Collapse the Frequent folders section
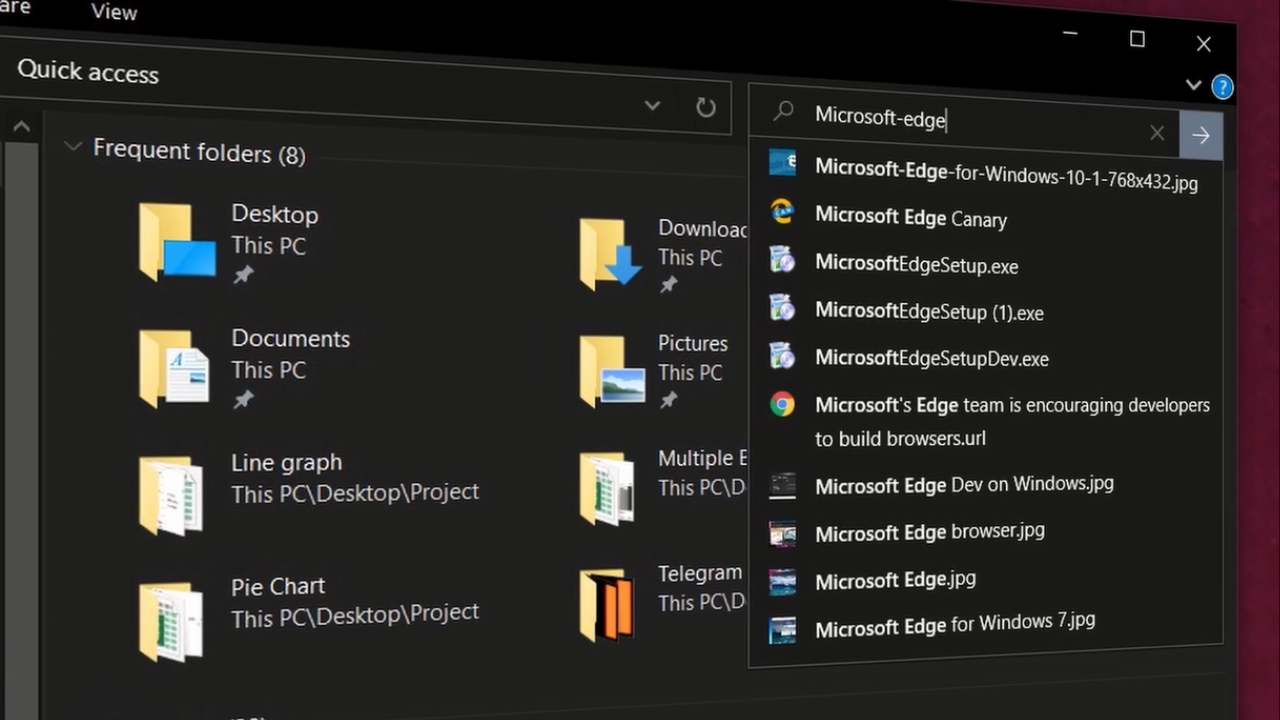 tap(73, 146)
